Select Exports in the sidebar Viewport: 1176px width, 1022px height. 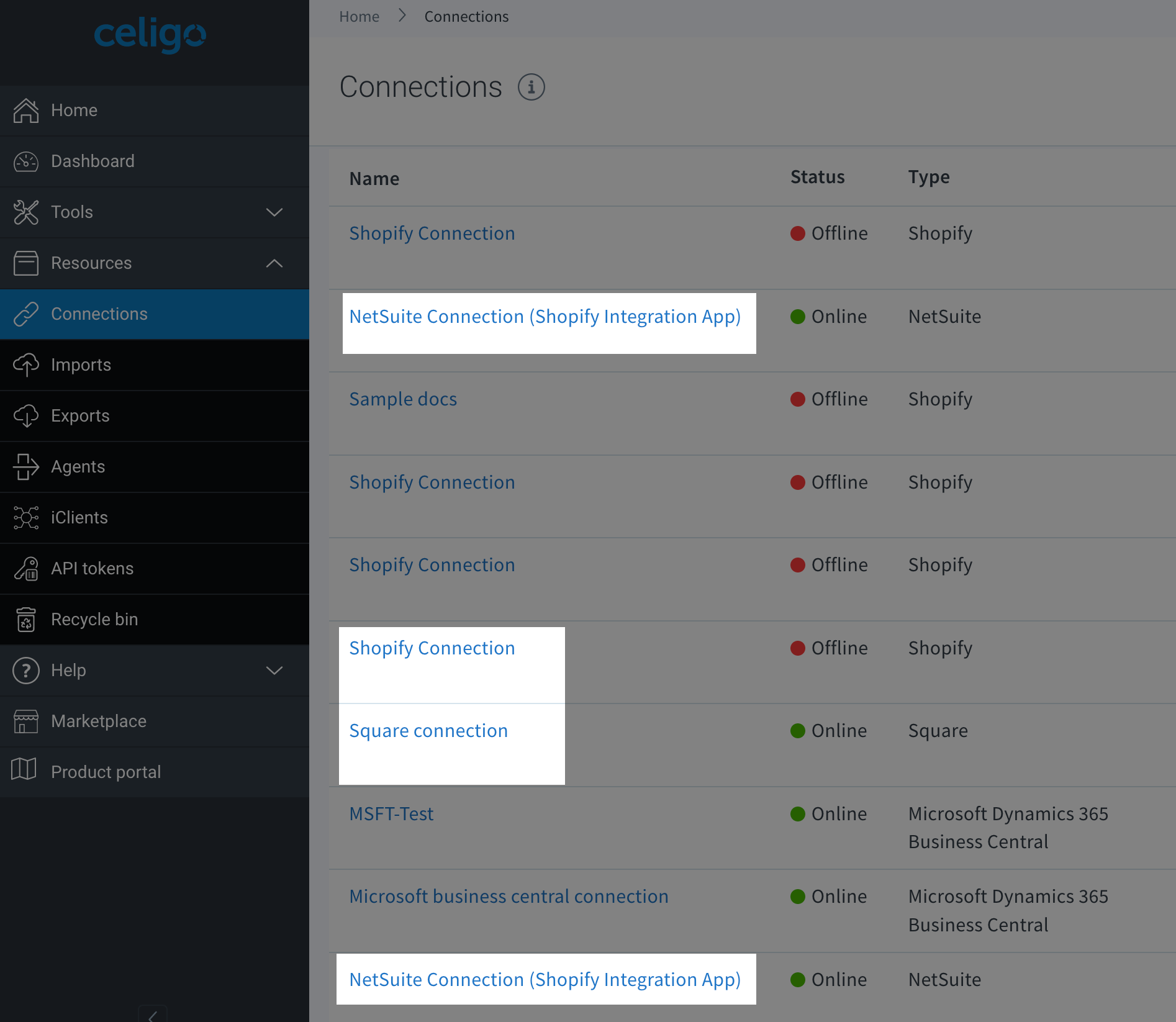[x=155, y=416]
